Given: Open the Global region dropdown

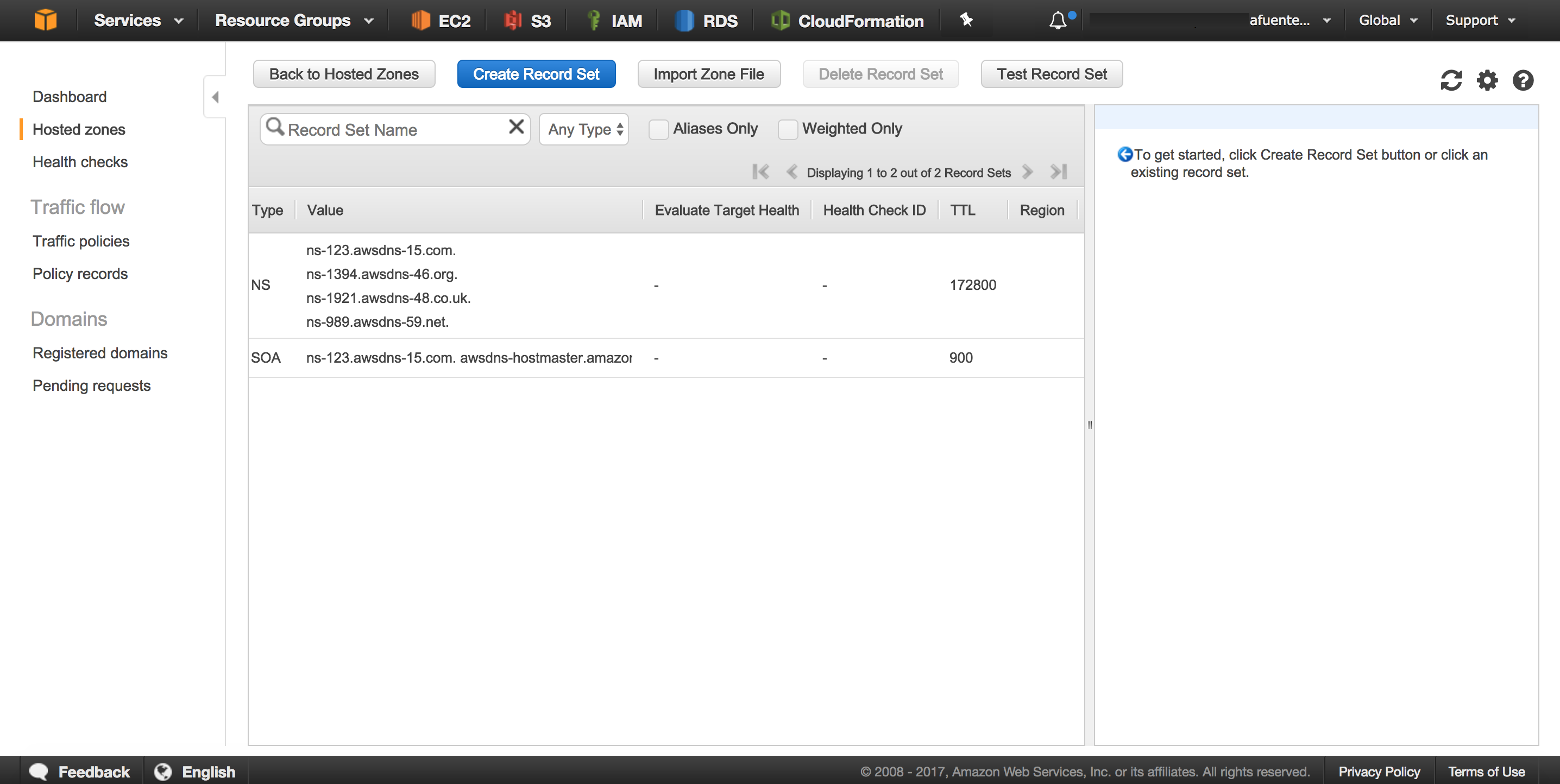Looking at the screenshot, I should (1388, 20).
